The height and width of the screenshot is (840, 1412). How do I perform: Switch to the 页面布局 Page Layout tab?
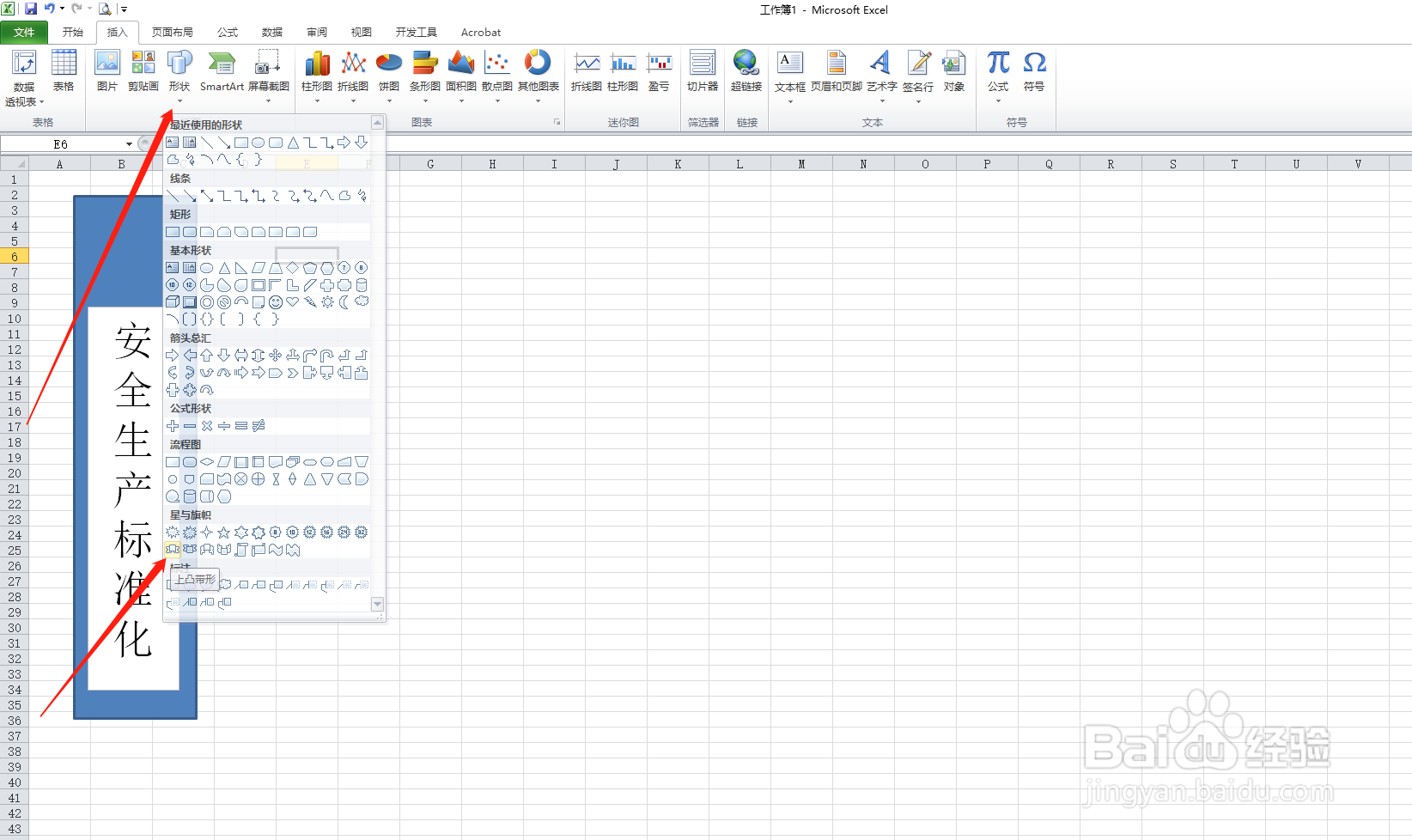173,33
